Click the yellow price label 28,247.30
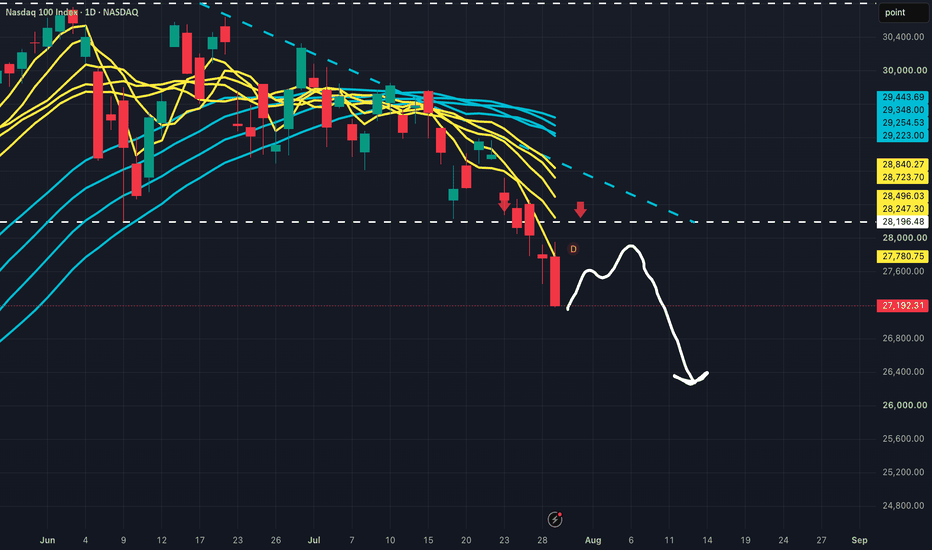This screenshot has height=550, width=932. click(x=902, y=209)
